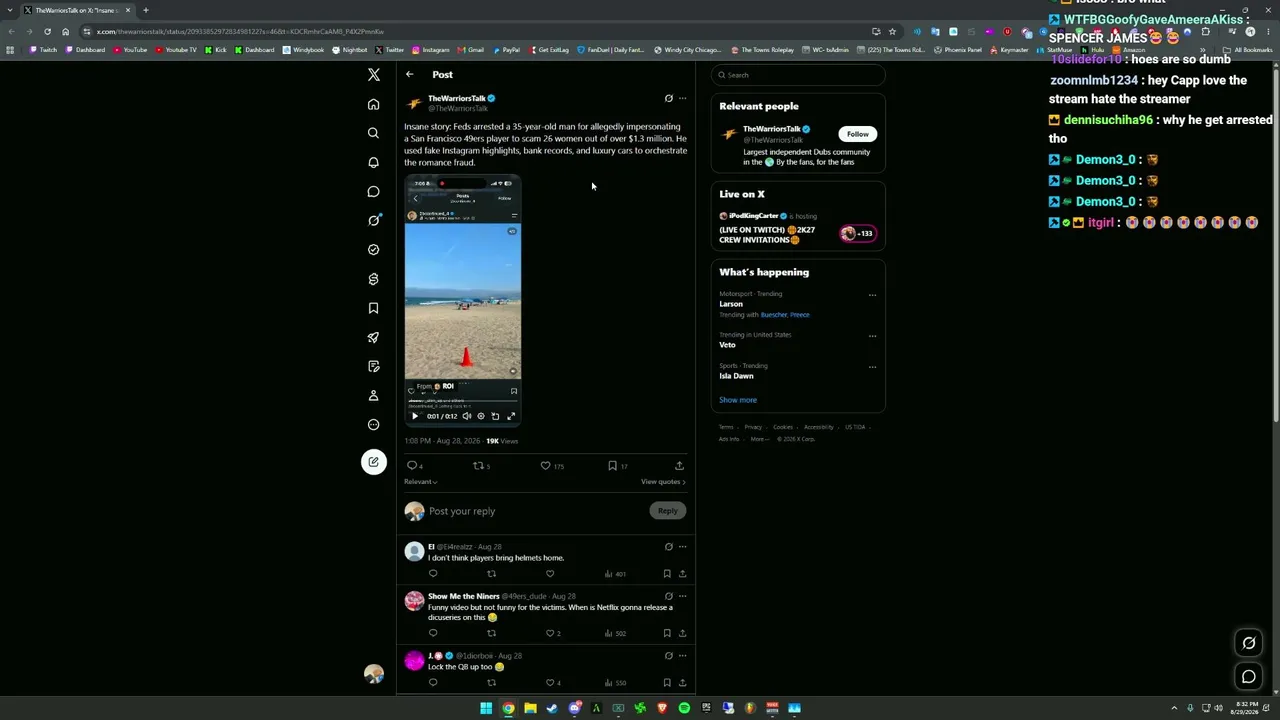Open more options for Larson trend

(872, 295)
